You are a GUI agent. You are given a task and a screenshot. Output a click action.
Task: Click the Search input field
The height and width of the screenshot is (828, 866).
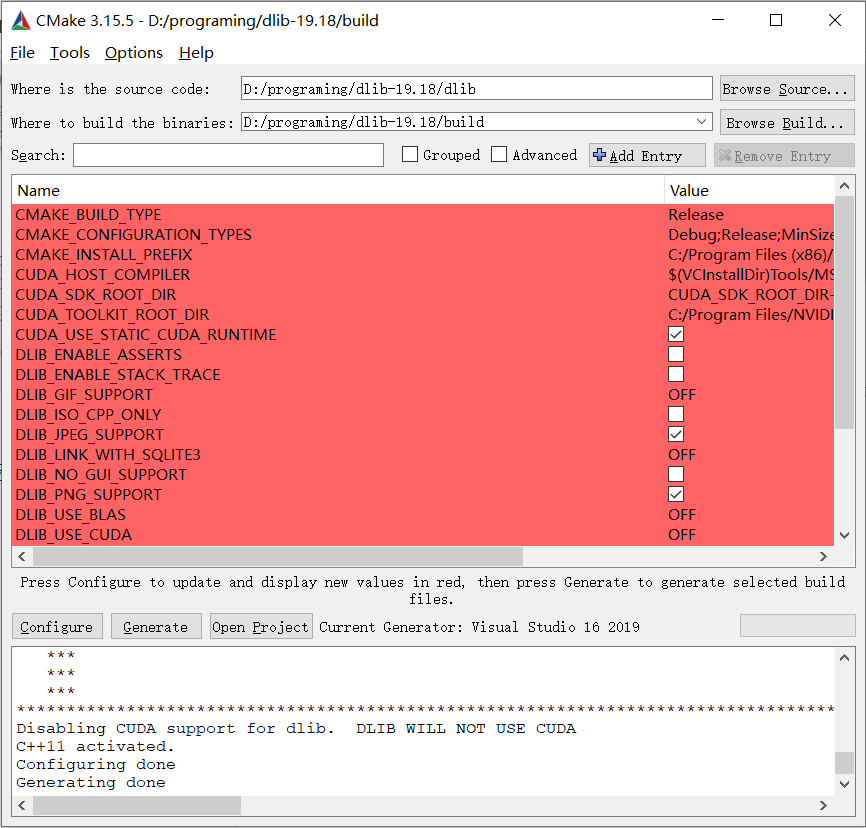point(228,155)
